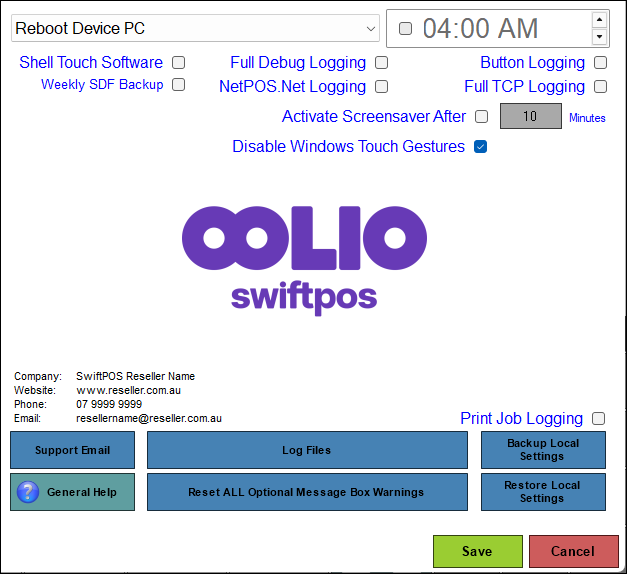
Task: Click the Print Job Logging label
Action: click(521, 419)
